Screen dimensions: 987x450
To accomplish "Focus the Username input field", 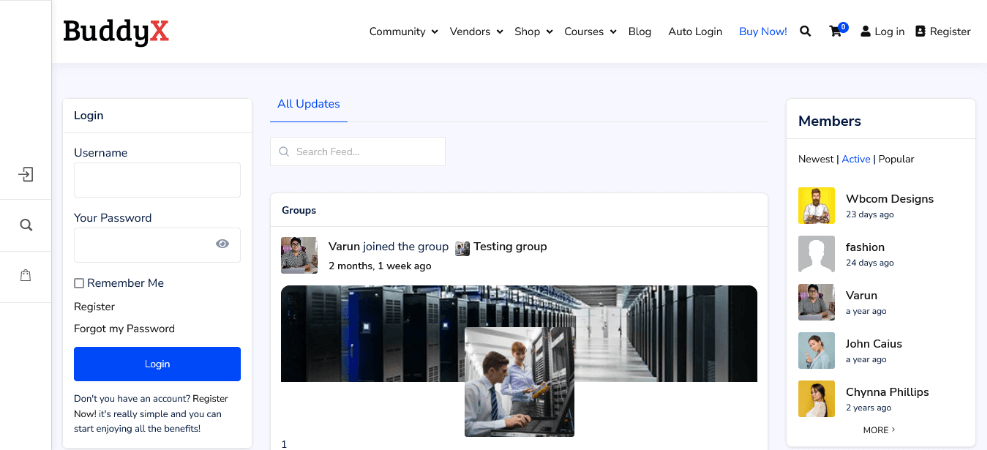I will click(x=157, y=180).
